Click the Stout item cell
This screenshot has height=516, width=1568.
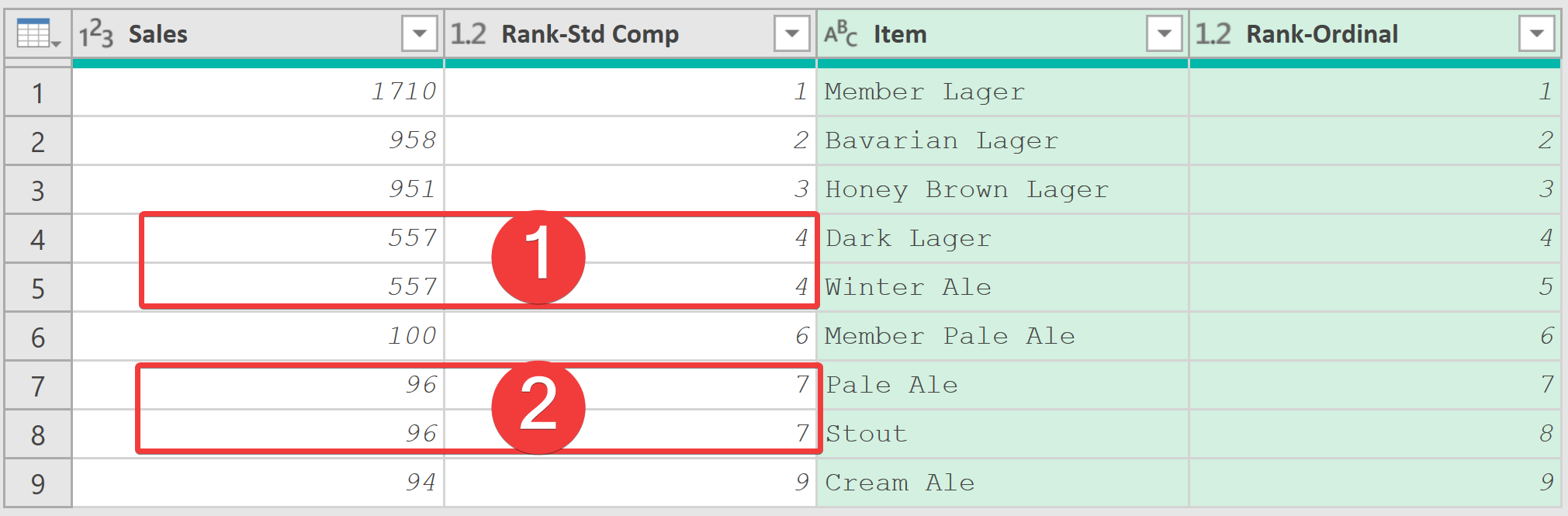pyautogui.click(x=1003, y=435)
